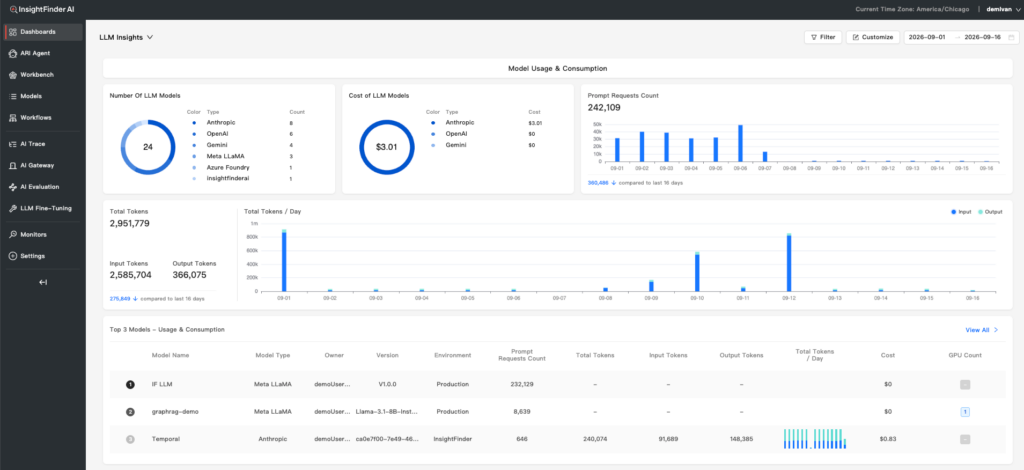Click the $0.83 cost cell
Viewport: 1024px width, 470px height.
pos(888,439)
